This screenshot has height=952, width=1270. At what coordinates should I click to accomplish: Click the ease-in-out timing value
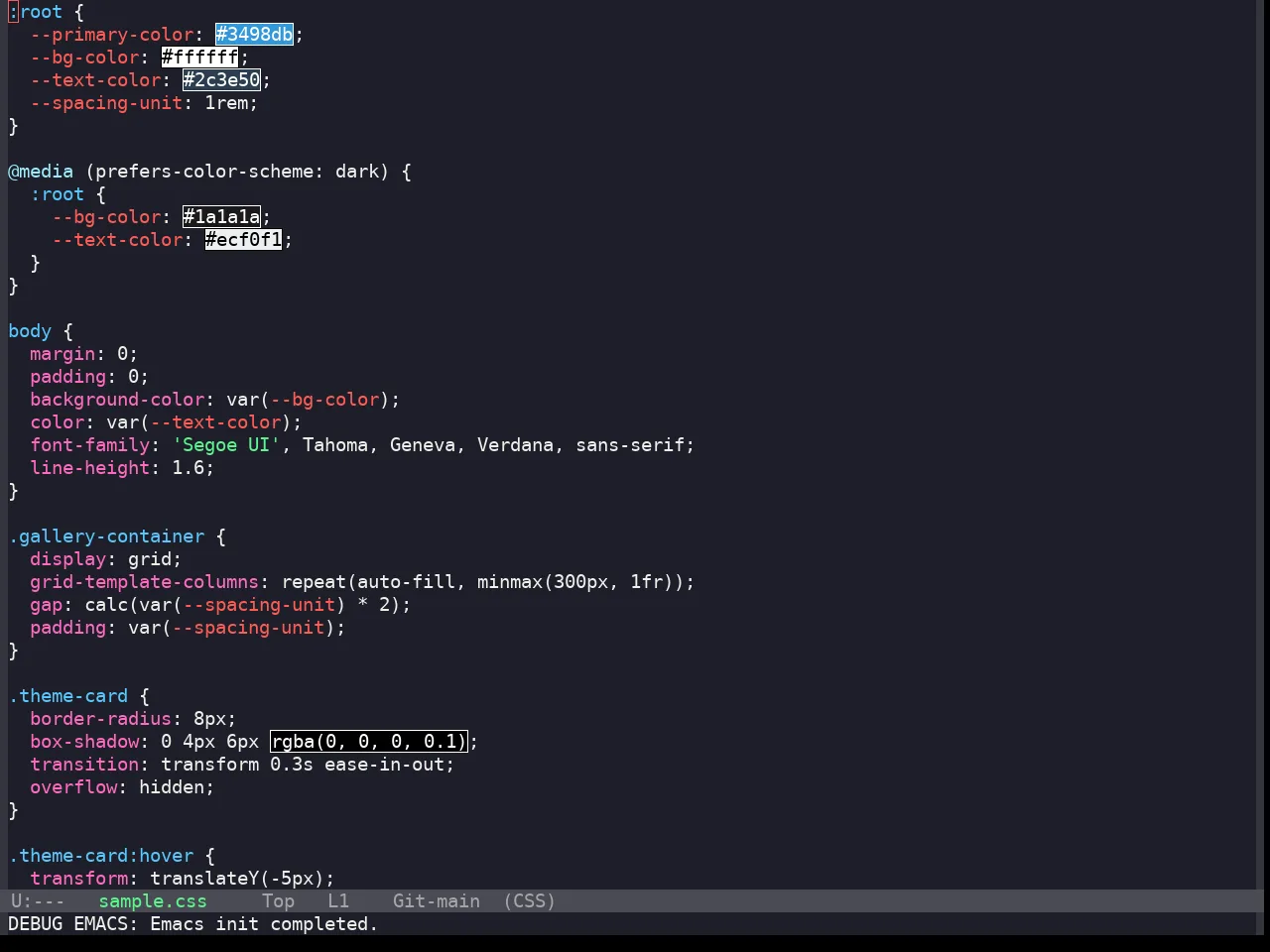click(x=385, y=765)
